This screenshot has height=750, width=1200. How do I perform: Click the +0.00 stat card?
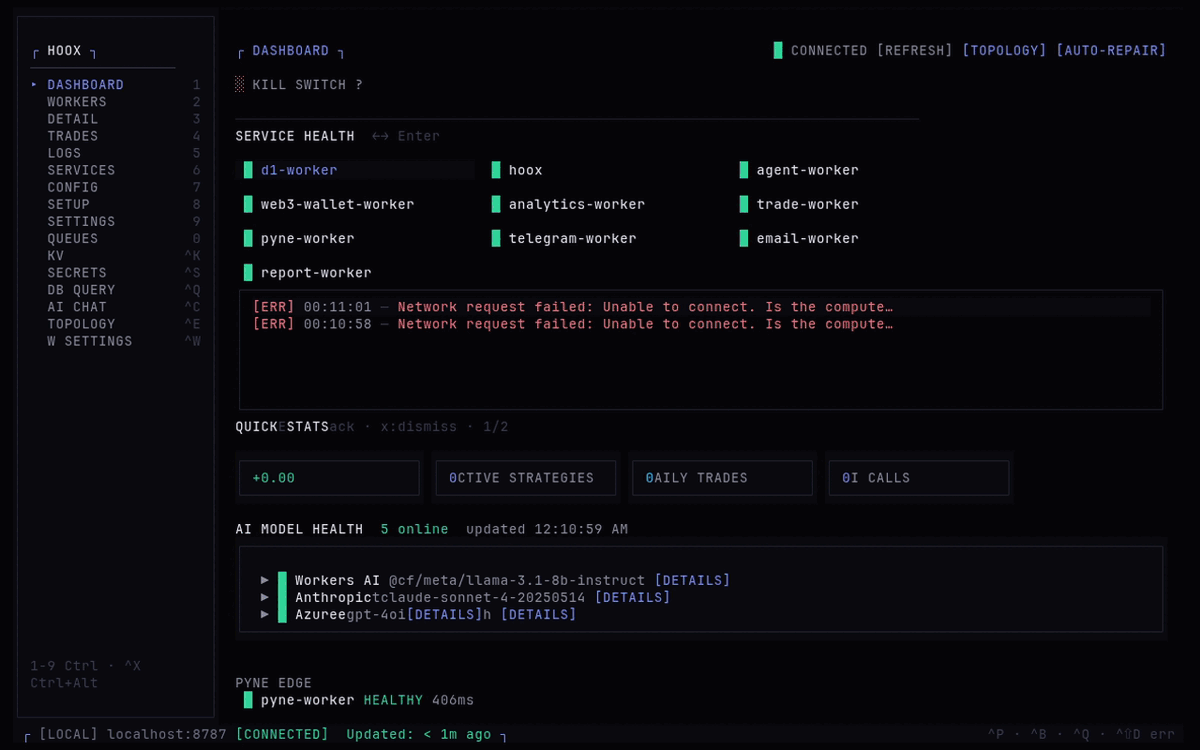coord(329,478)
